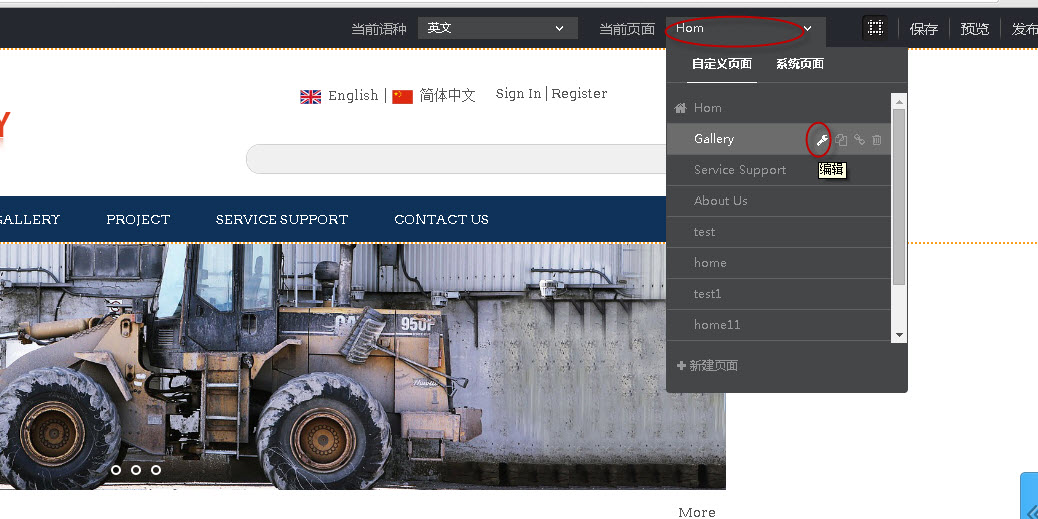The image size is (1038, 519).
Task: Click the link icon on Gallery row
Action: (859, 140)
